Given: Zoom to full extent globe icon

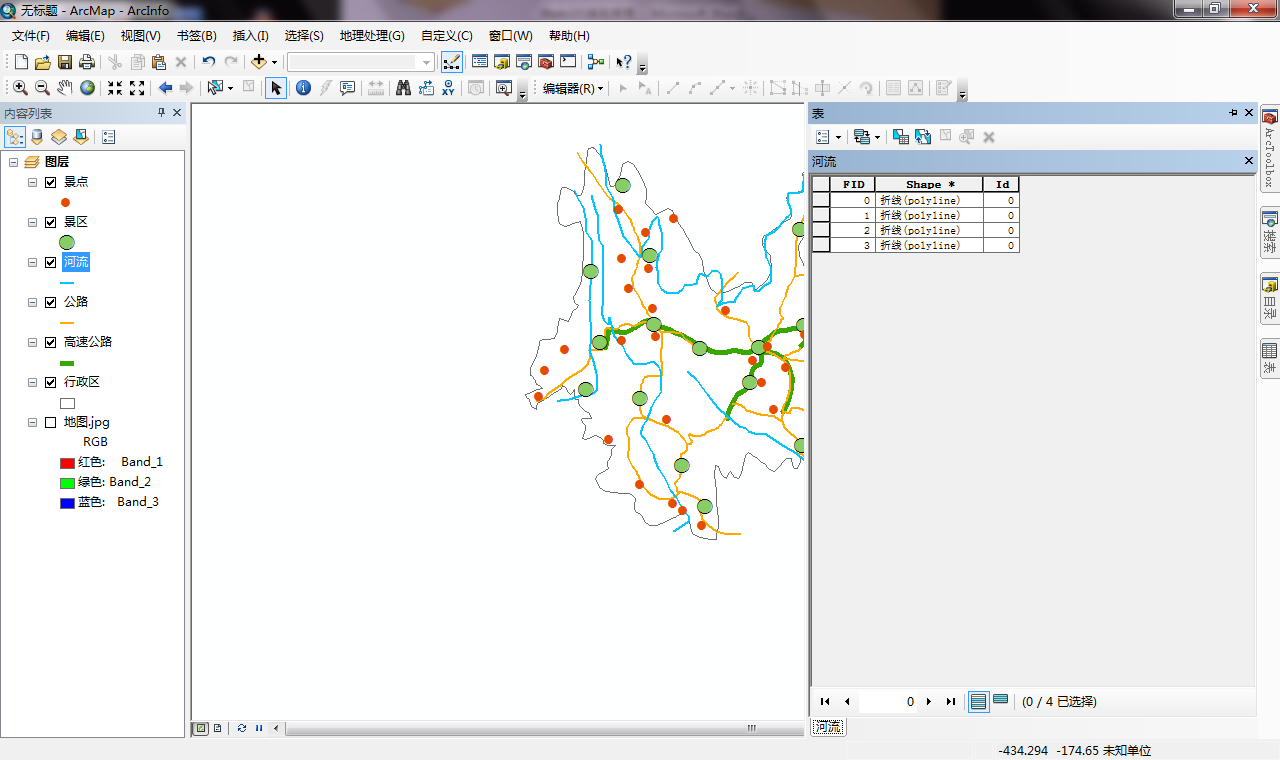Looking at the screenshot, I should pyautogui.click(x=88, y=88).
